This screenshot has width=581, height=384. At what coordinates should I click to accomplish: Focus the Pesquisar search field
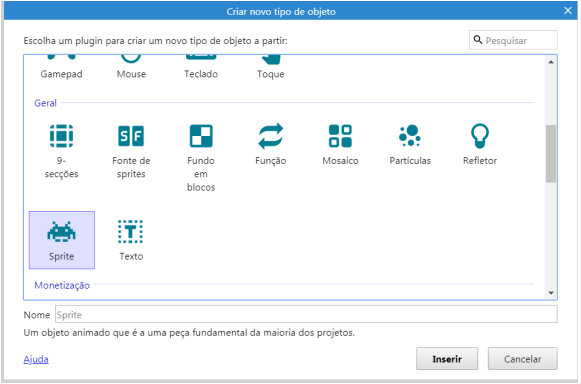coord(513,40)
